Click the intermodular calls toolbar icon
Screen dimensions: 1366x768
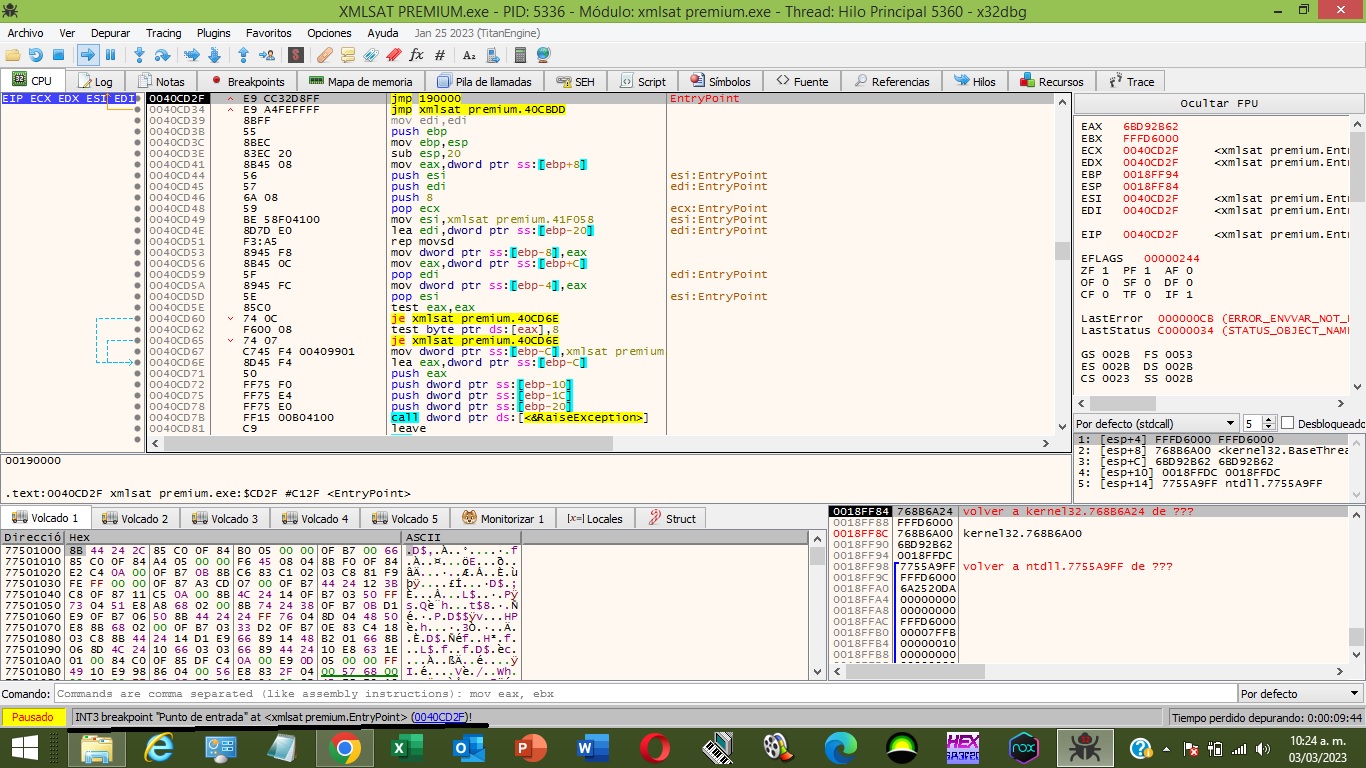[x=491, y=55]
